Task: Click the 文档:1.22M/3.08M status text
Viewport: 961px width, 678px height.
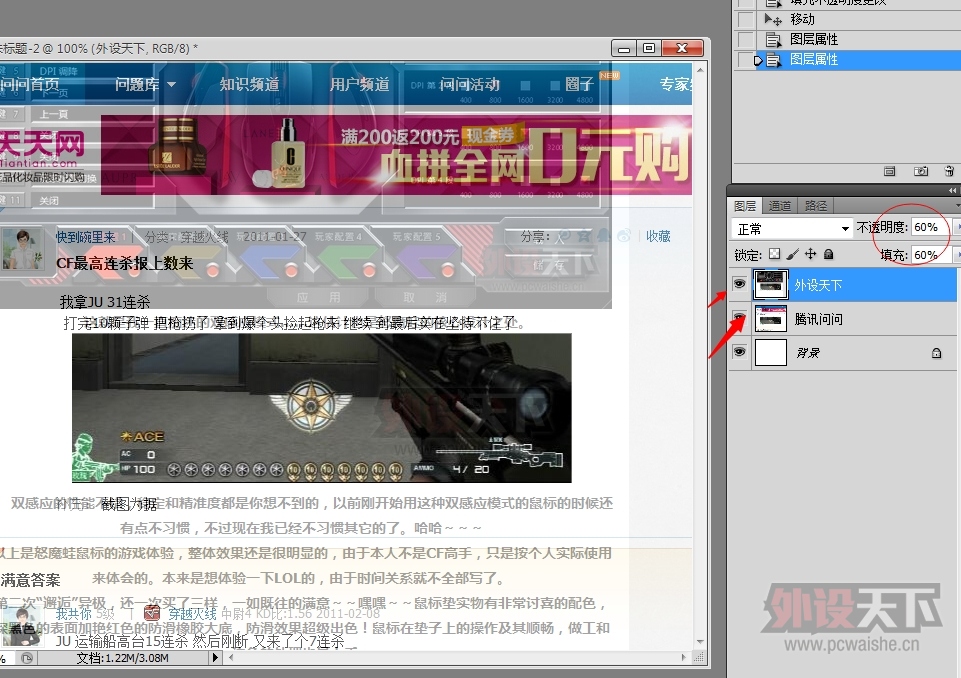Action: coord(123,658)
